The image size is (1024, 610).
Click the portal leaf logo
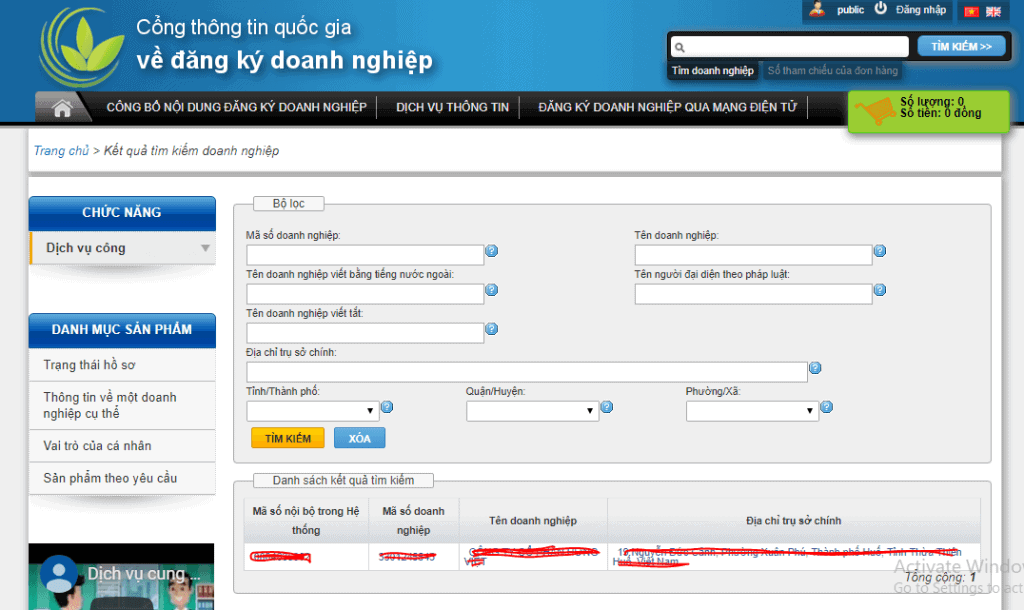[x=82, y=48]
